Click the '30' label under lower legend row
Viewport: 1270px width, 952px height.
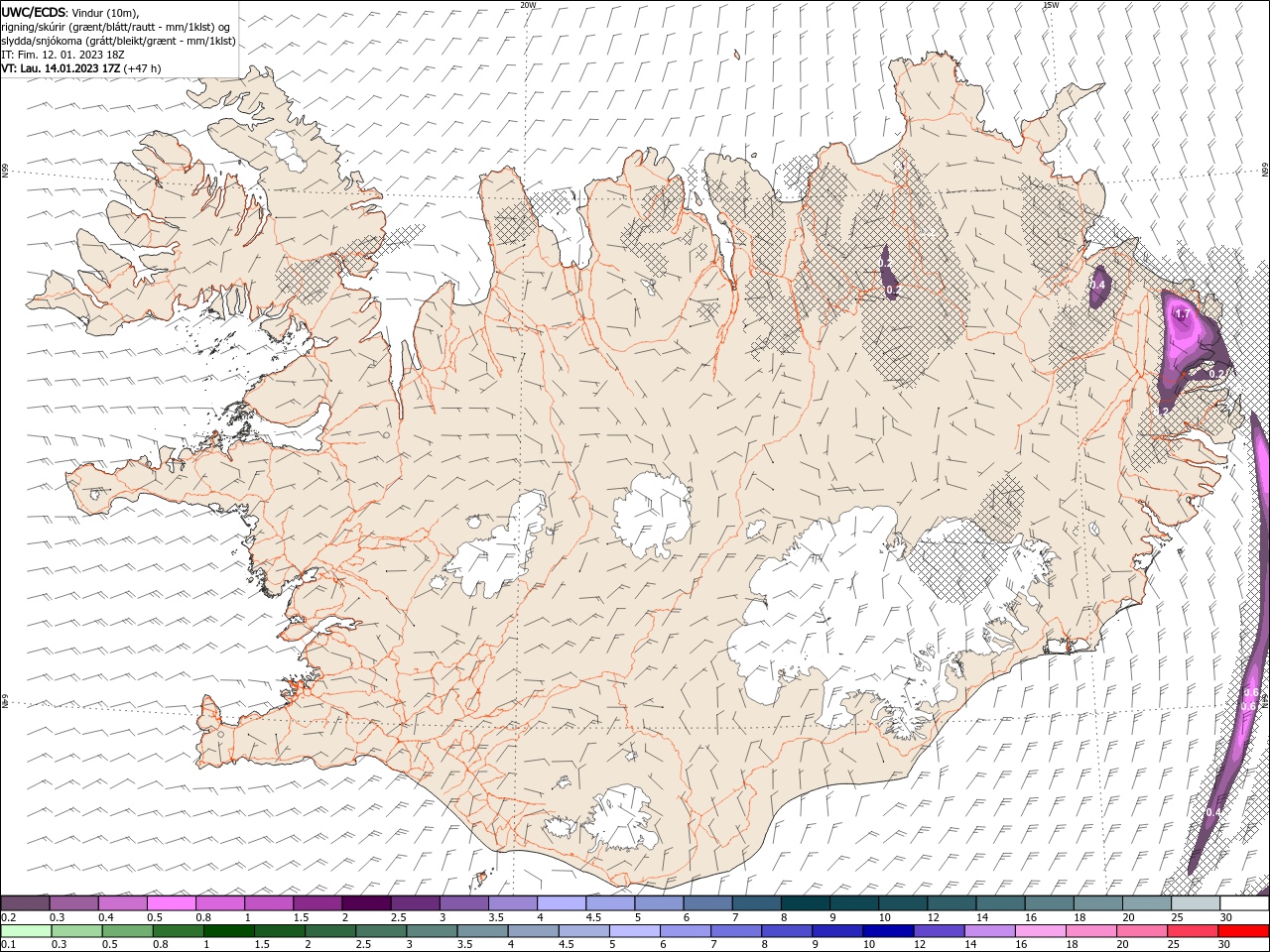click(1223, 944)
